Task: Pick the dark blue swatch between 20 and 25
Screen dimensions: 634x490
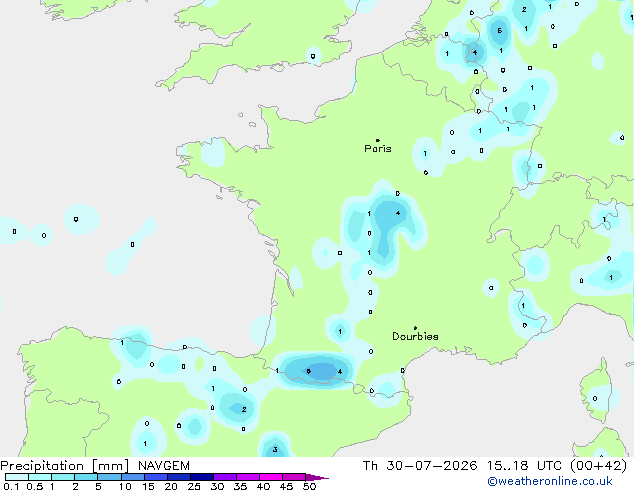Action: [x=179, y=477]
